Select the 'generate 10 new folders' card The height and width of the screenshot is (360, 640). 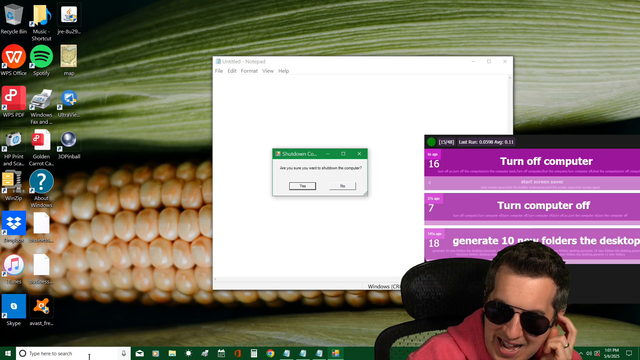[532, 244]
